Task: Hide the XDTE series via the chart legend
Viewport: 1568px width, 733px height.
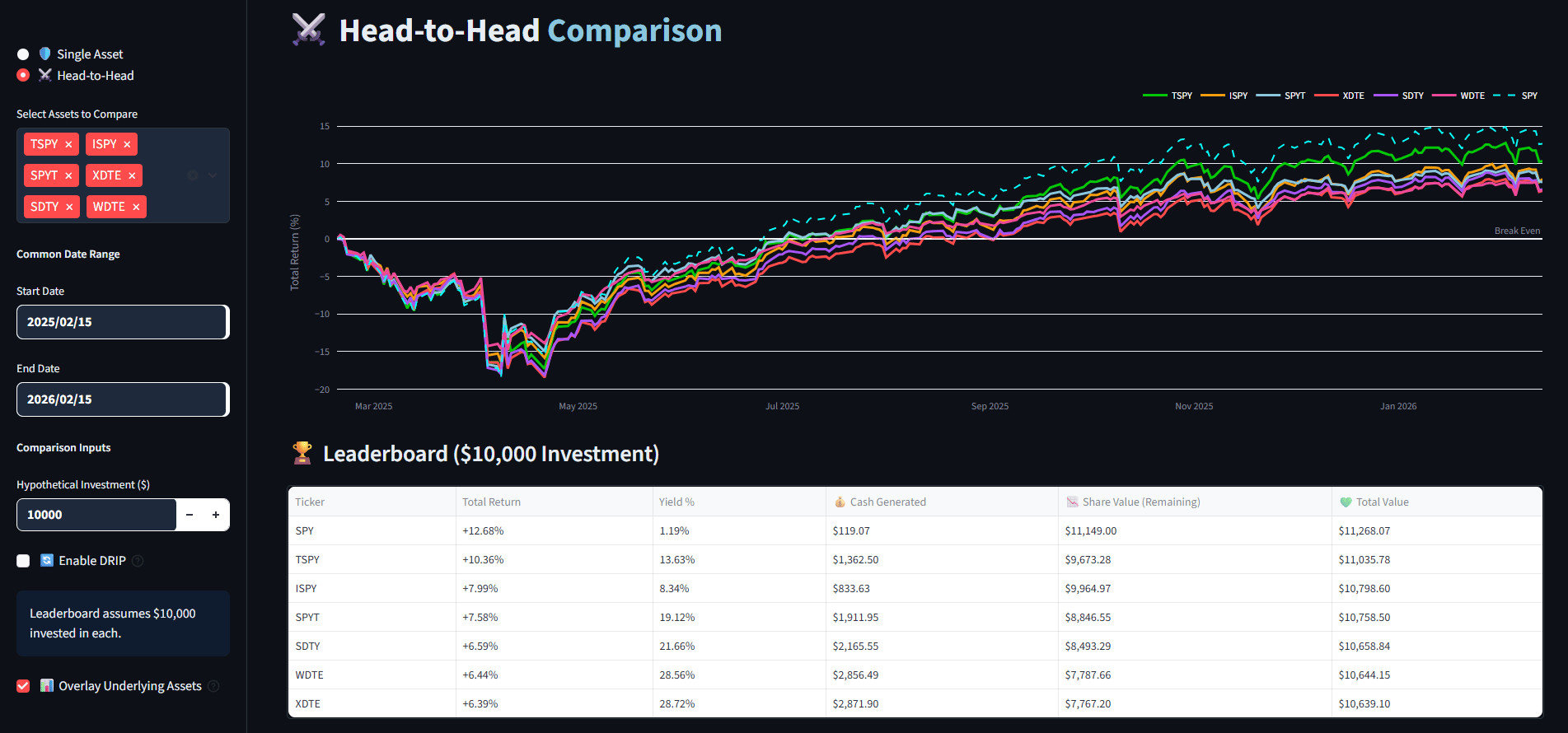Action: tap(1339, 96)
